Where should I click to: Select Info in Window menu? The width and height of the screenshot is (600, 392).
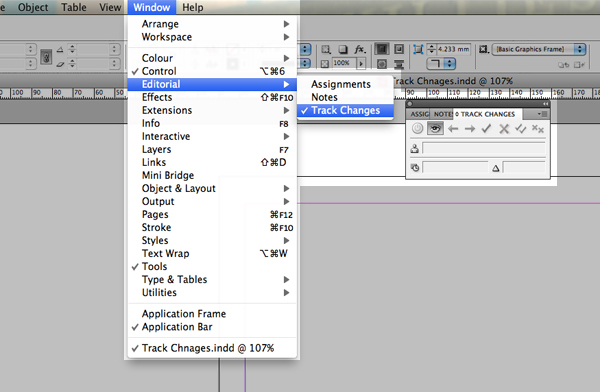click(x=212, y=123)
